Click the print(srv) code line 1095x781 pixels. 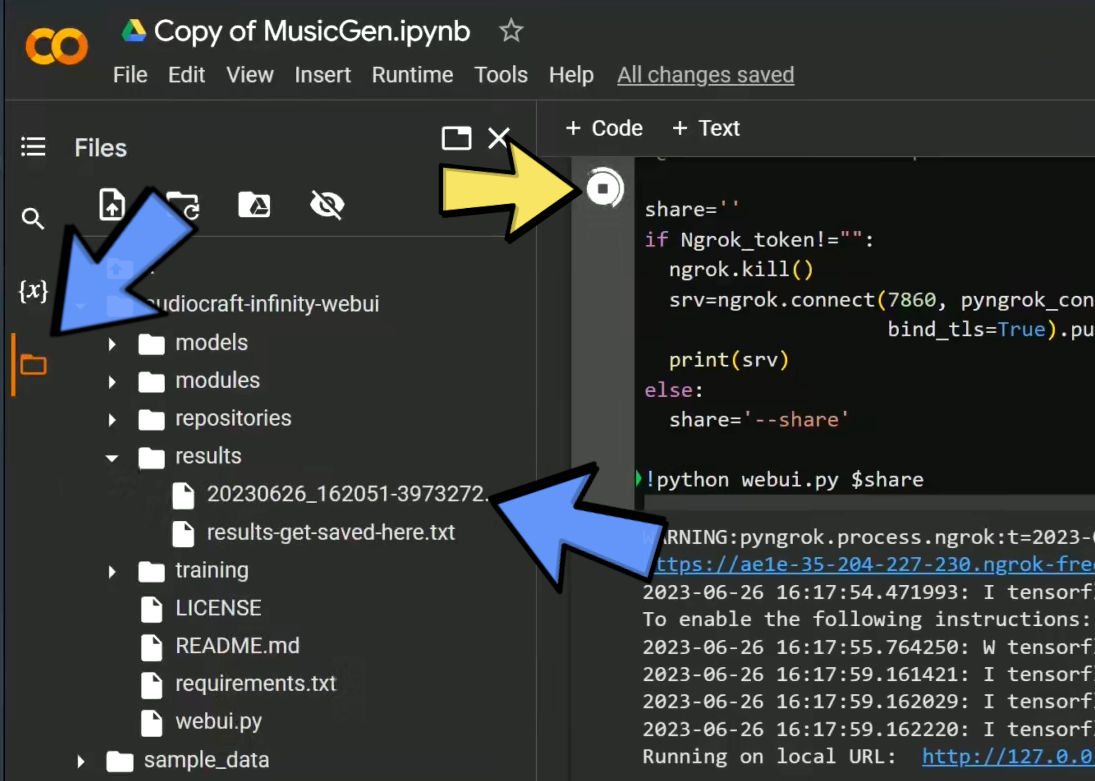point(728,360)
